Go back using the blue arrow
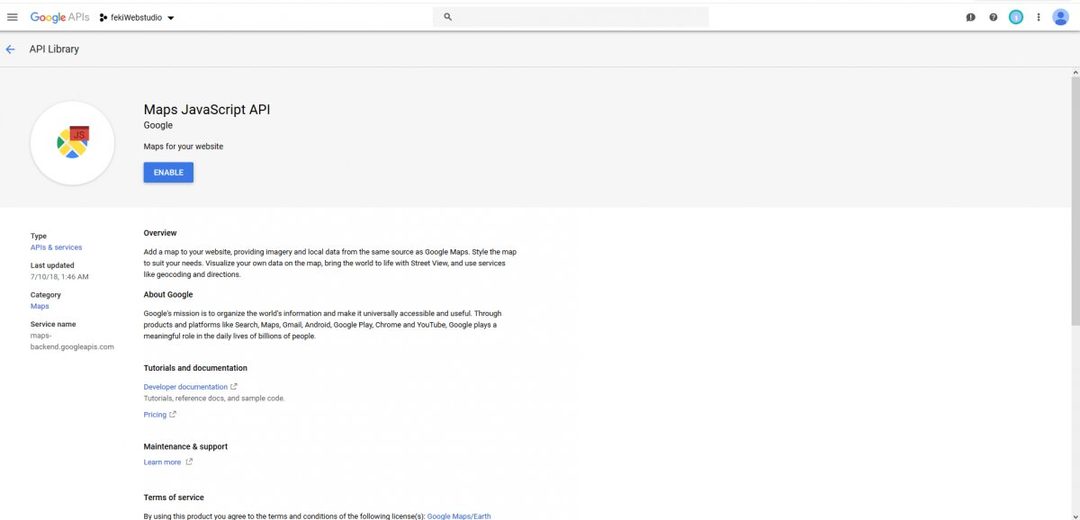1080x520 pixels. (x=10, y=50)
